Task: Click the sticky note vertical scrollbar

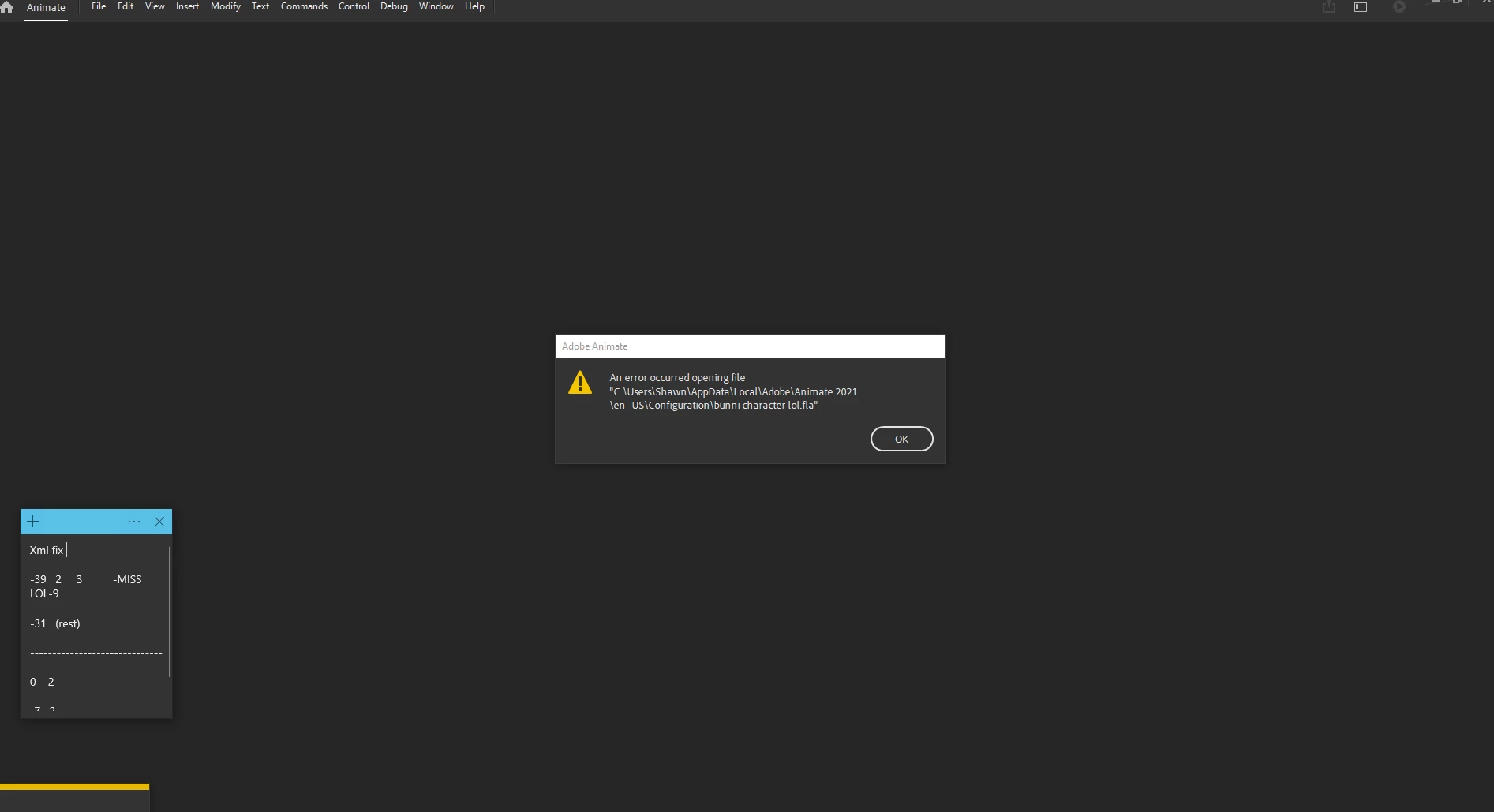Action: (x=170, y=612)
